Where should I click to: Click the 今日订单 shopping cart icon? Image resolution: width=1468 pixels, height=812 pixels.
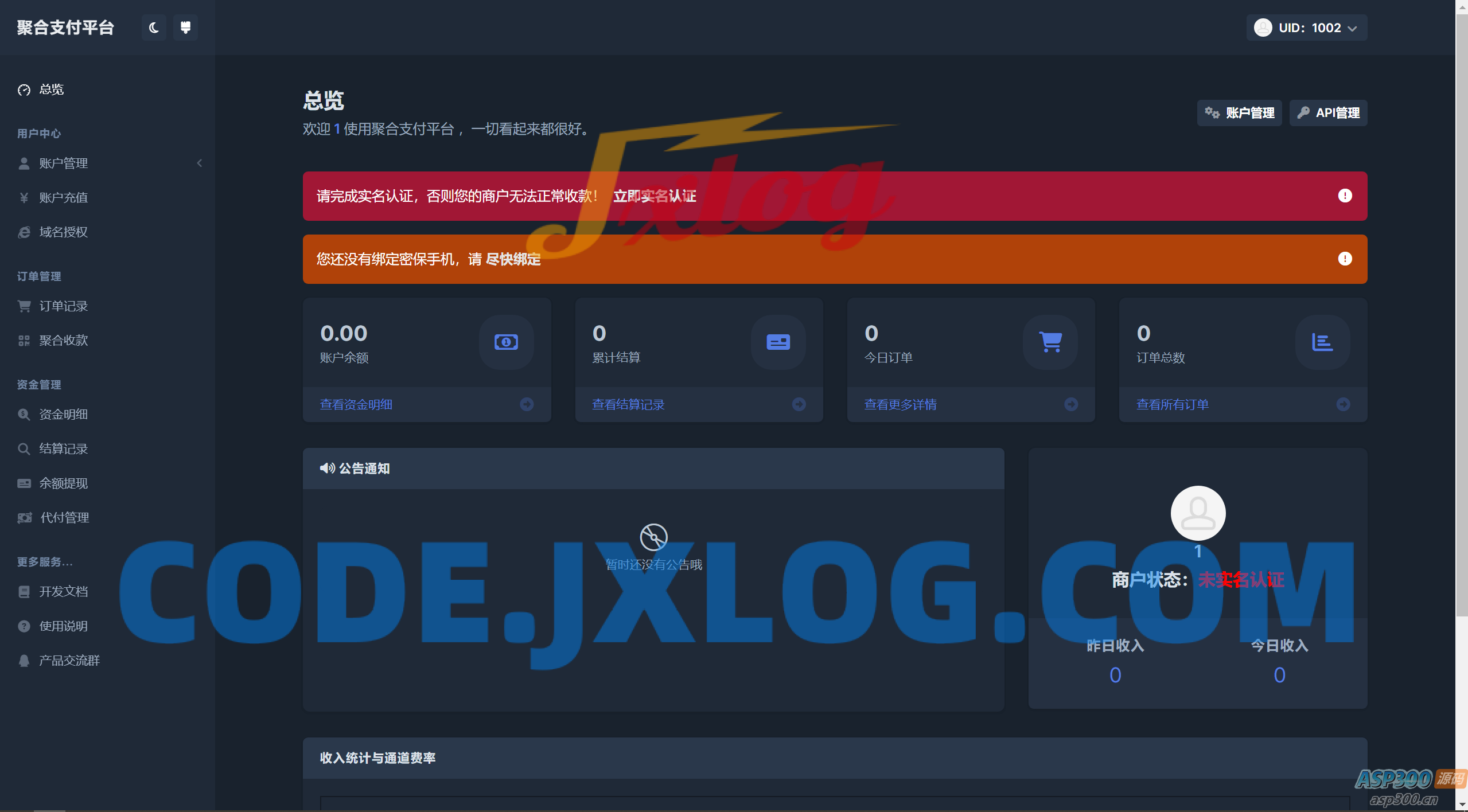click(x=1050, y=342)
